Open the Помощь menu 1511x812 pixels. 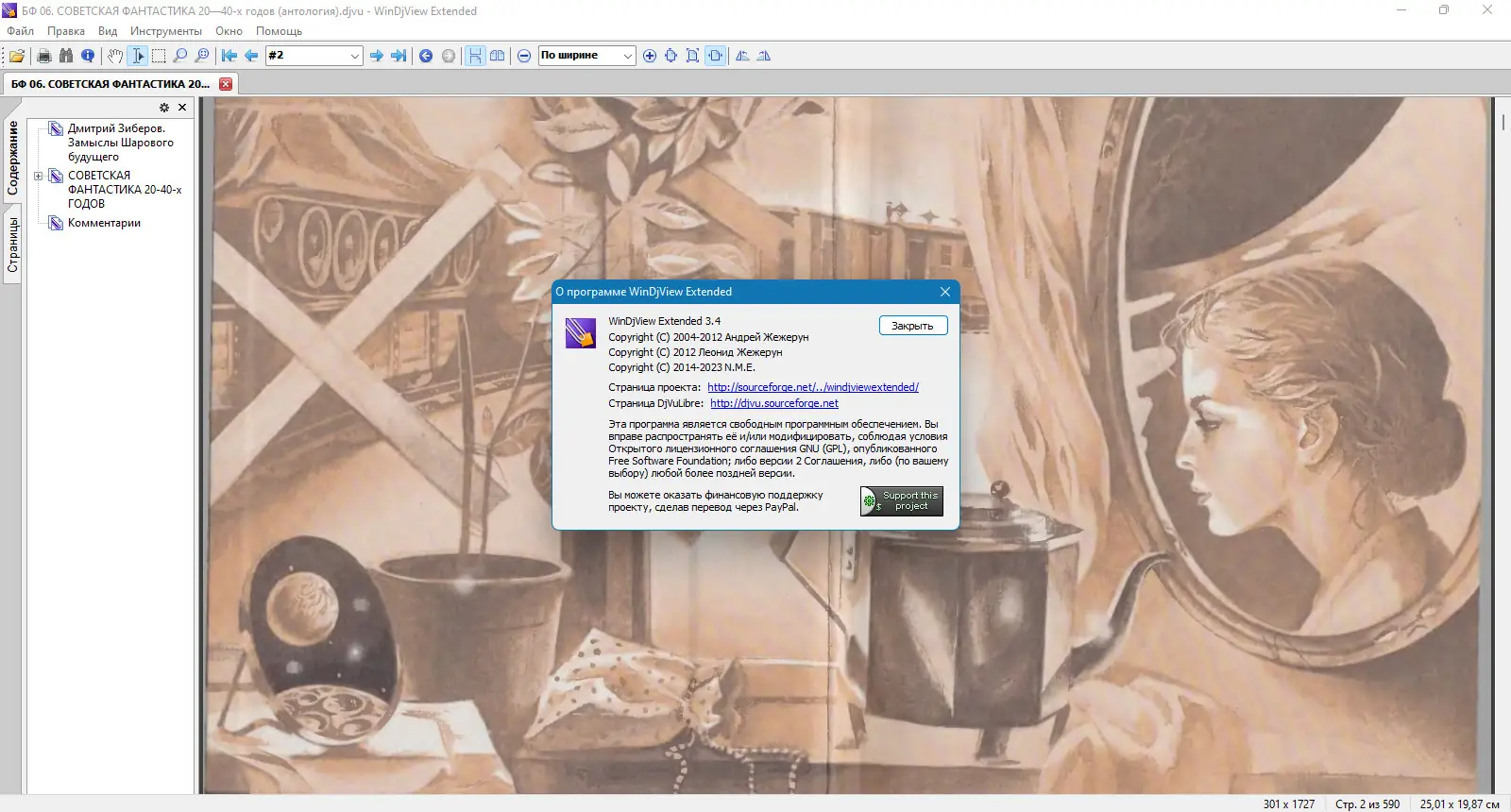(x=279, y=31)
